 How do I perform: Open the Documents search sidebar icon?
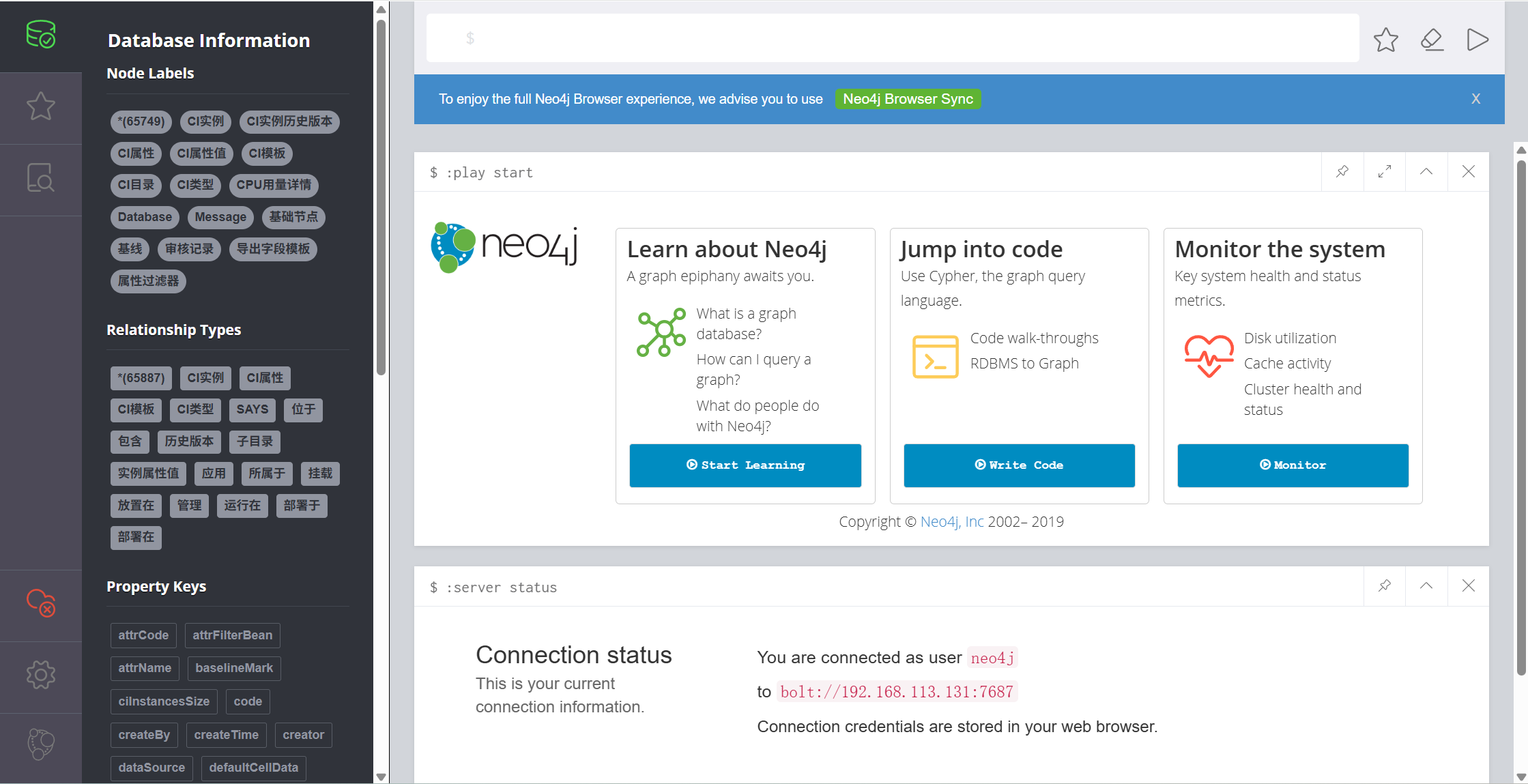(x=41, y=177)
